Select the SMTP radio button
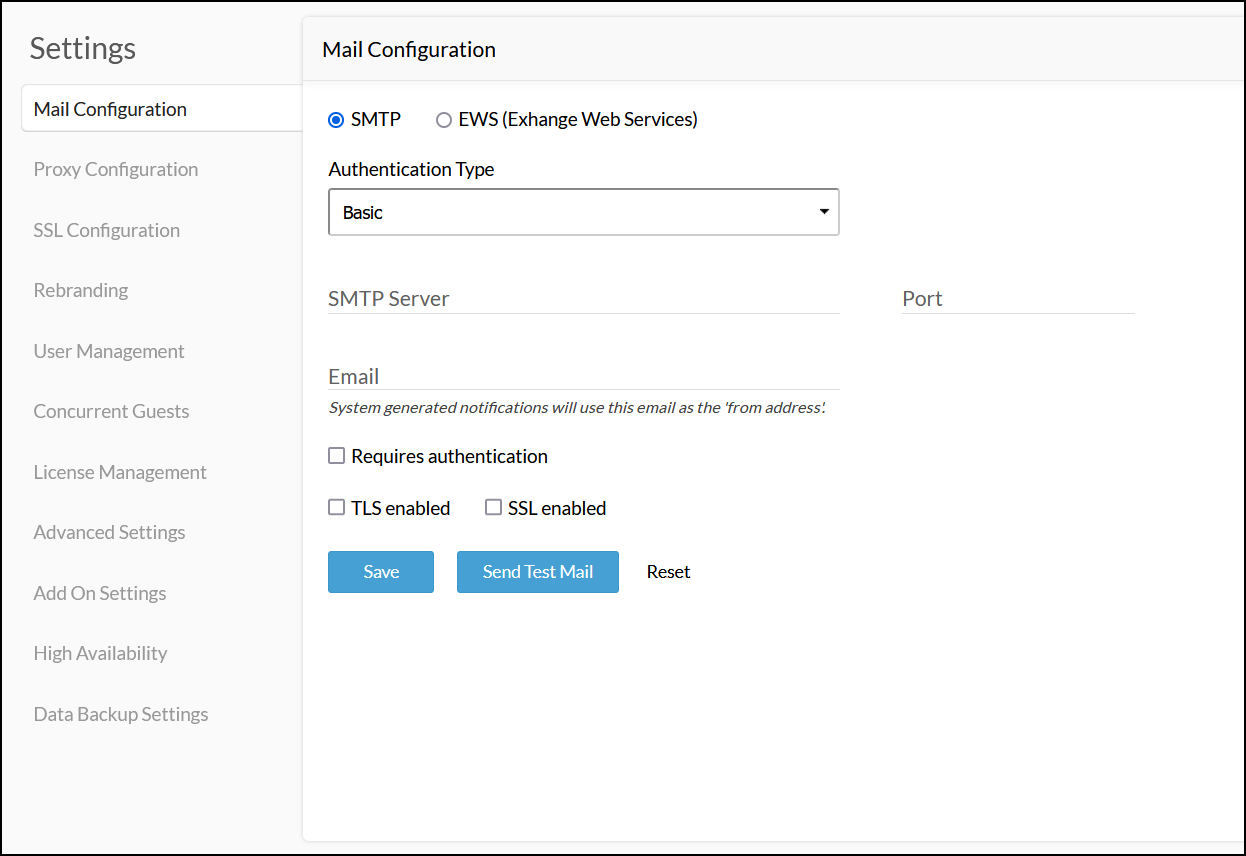Viewport: 1246px width, 856px height. tap(336, 120)
